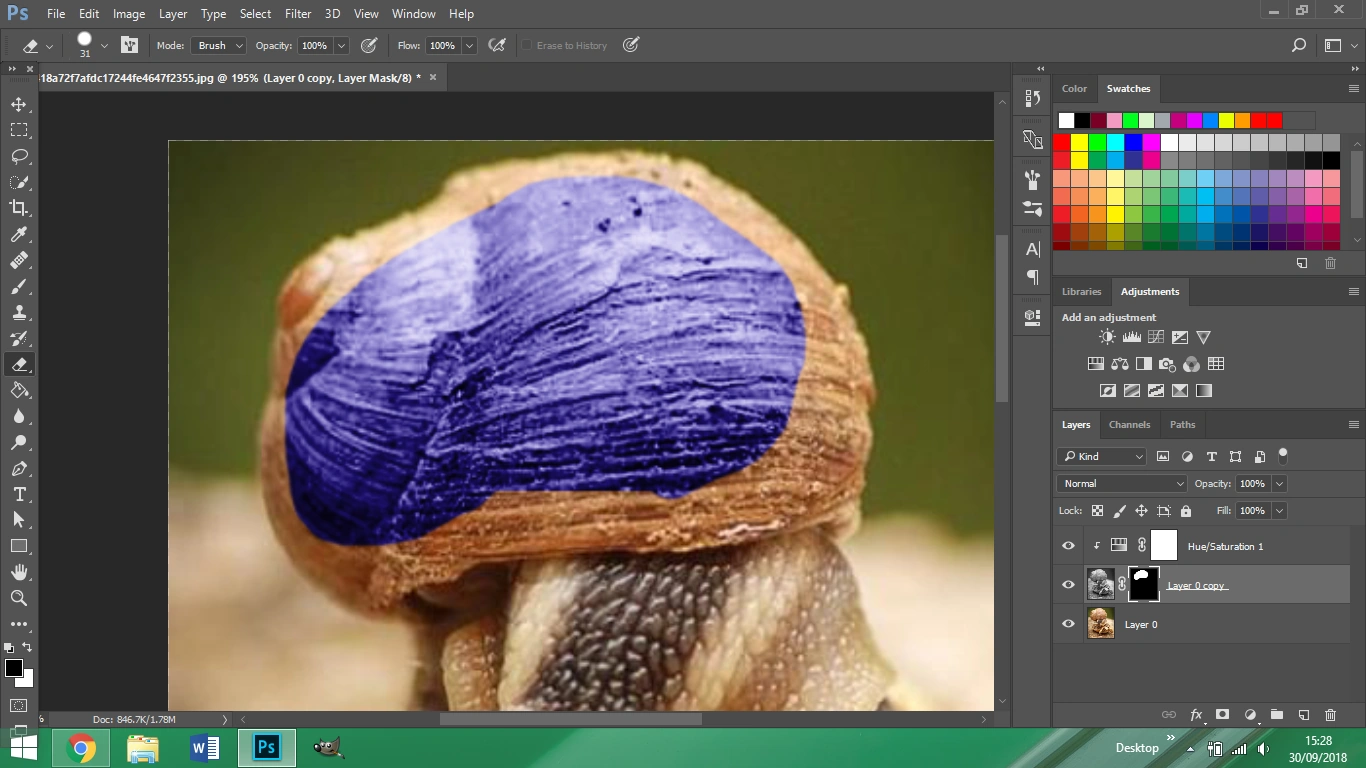Select the Zoom tool
This screenshot has width=1366, height=768.
click(x=19, y=598)
